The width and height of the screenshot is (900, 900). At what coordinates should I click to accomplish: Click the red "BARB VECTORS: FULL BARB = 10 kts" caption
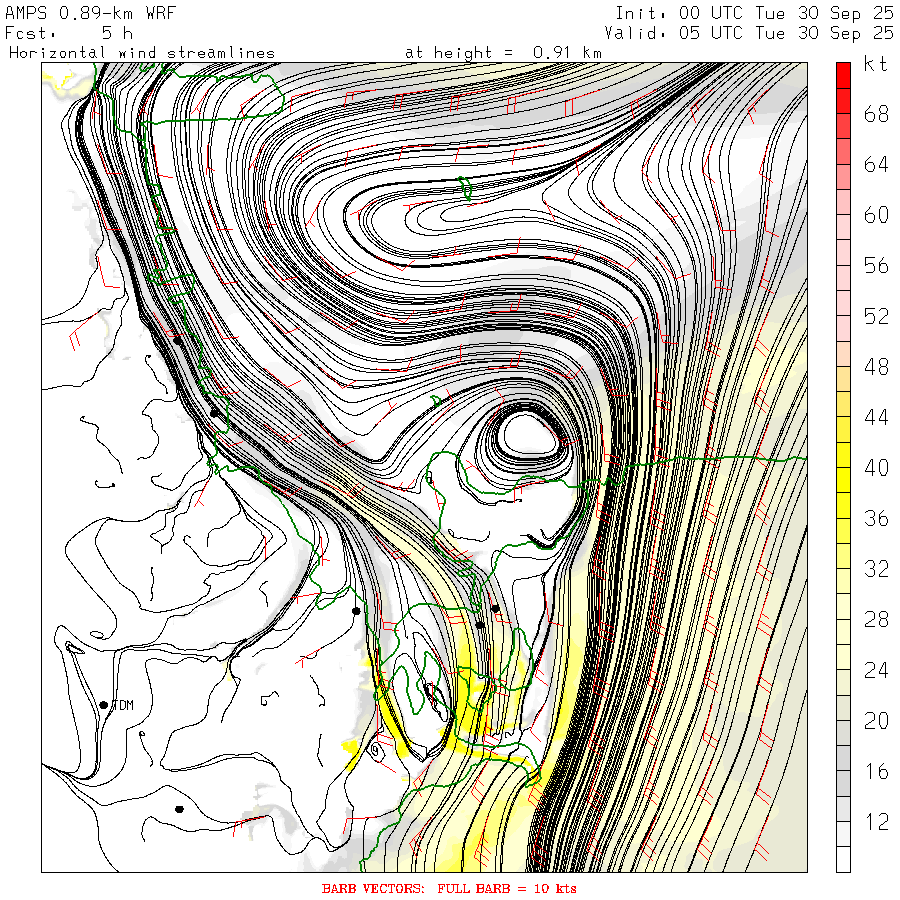[449, 888]
